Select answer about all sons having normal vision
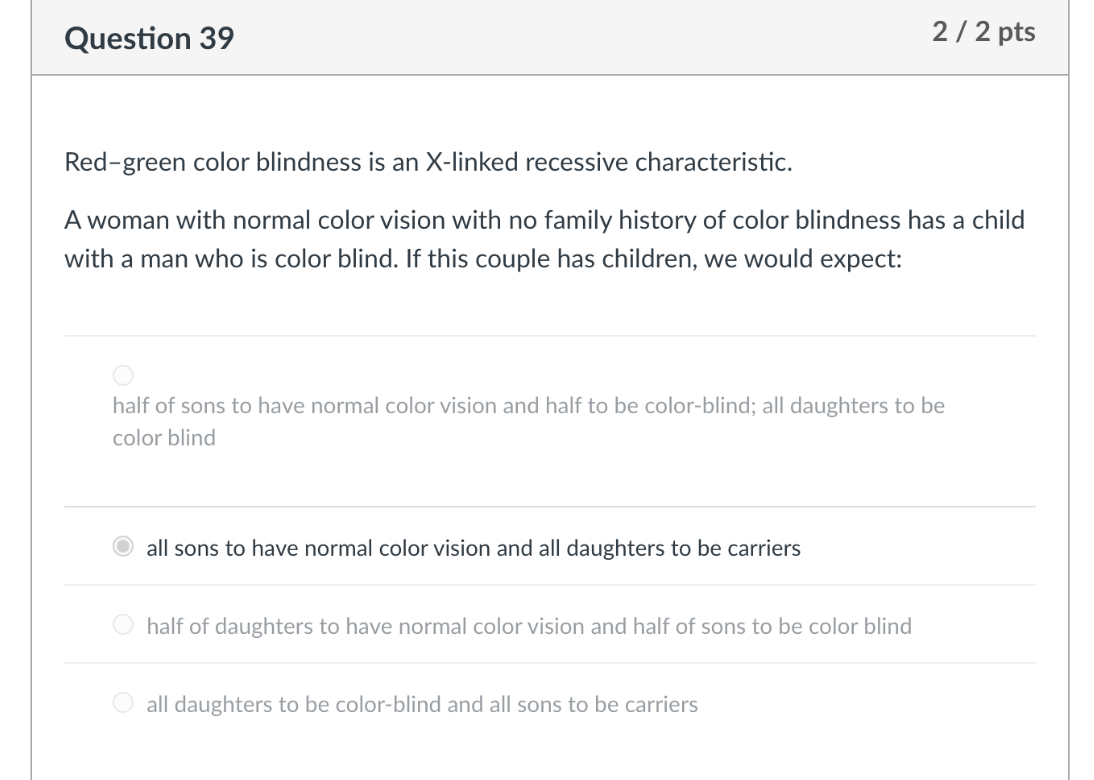The image size is (1094, 780). pyautogui.click(x=123, y=548)
